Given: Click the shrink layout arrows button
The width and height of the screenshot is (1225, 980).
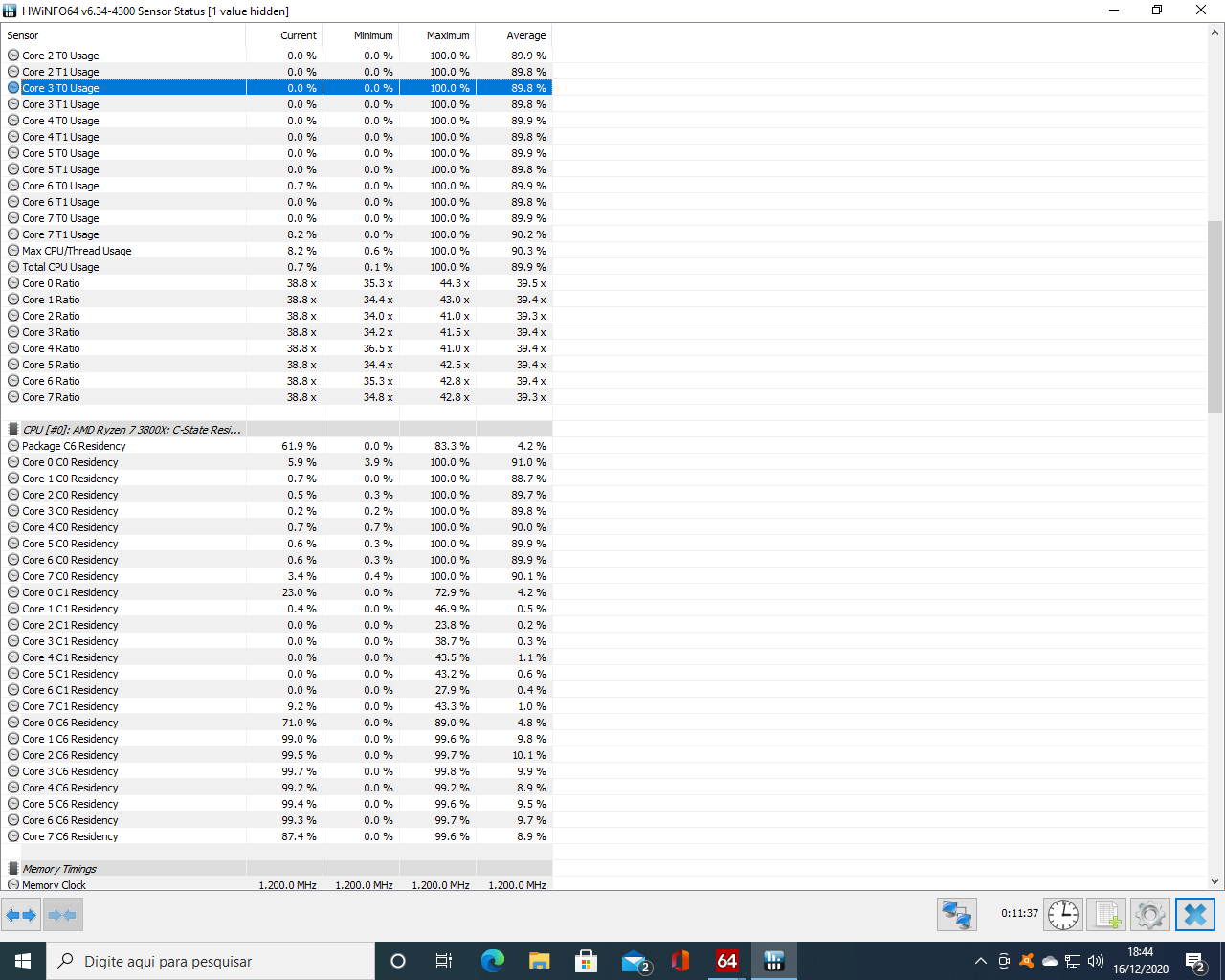Looking at the screenshot, I should pos(62,915).
